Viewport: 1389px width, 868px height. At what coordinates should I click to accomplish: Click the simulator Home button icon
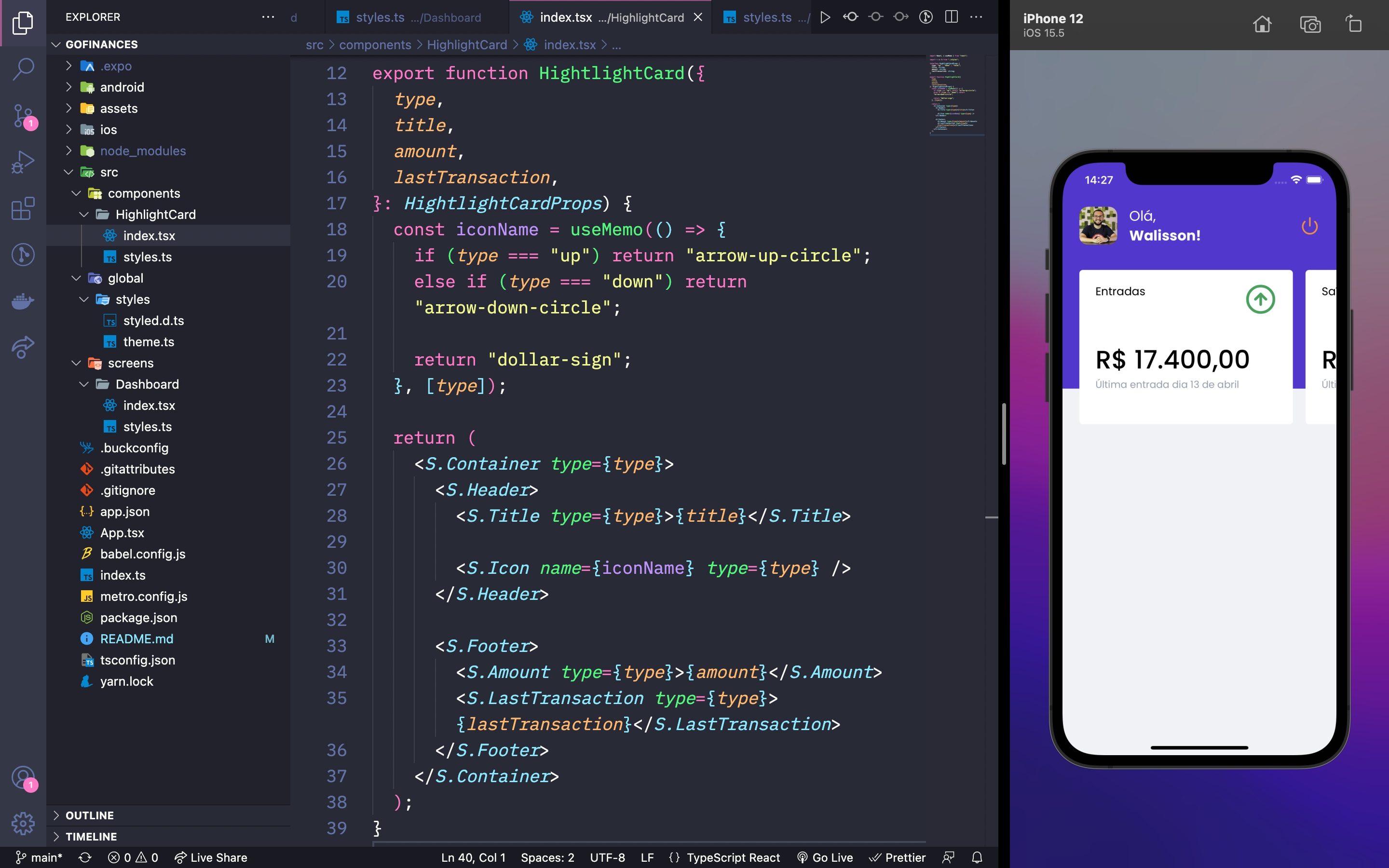coord(1262,24)
